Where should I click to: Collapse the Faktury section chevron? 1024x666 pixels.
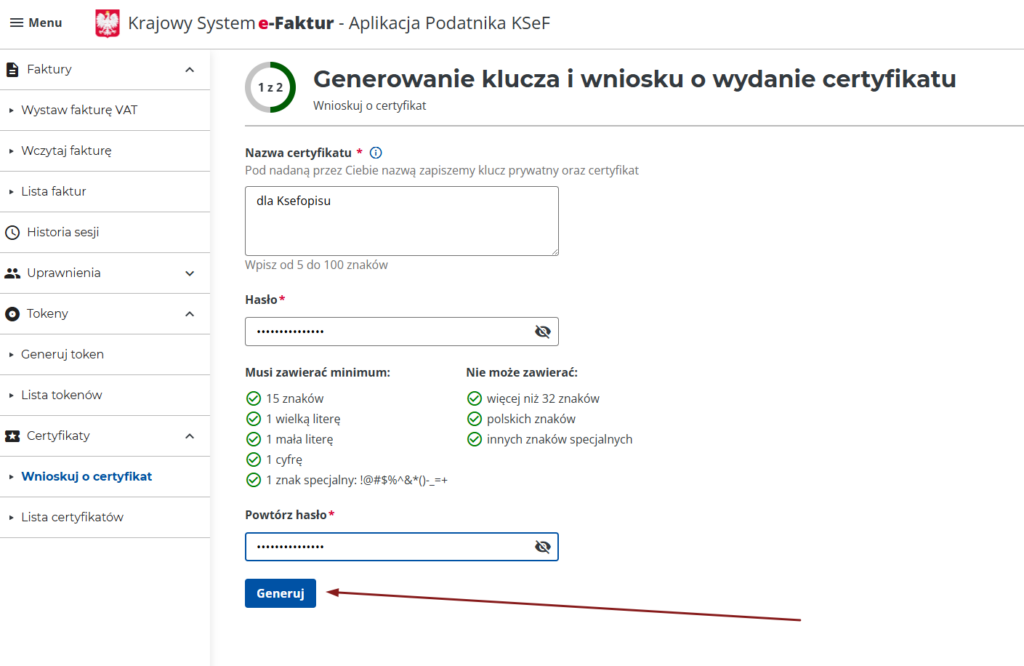[190, 69]
